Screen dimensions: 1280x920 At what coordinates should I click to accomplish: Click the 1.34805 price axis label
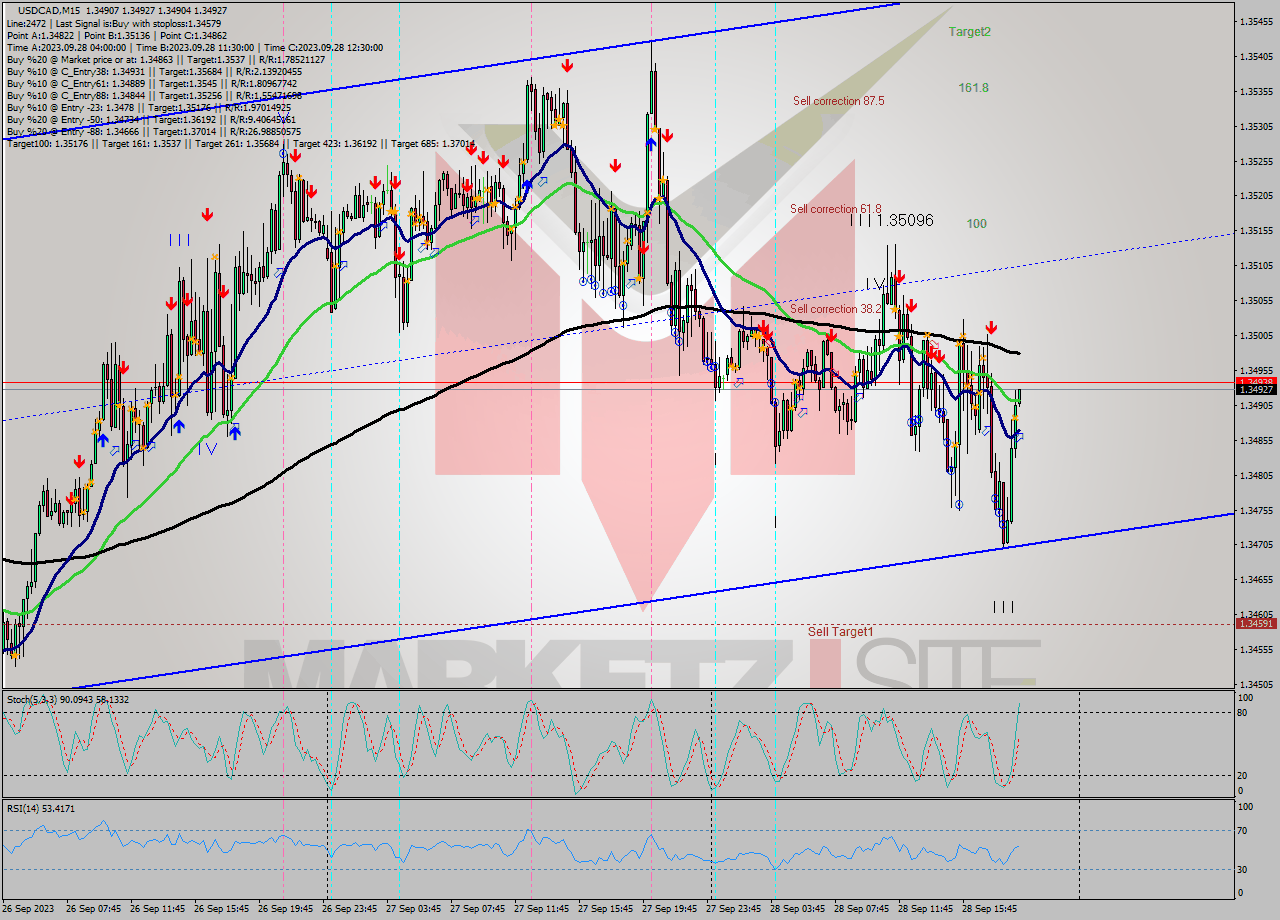pos(1256,475)
